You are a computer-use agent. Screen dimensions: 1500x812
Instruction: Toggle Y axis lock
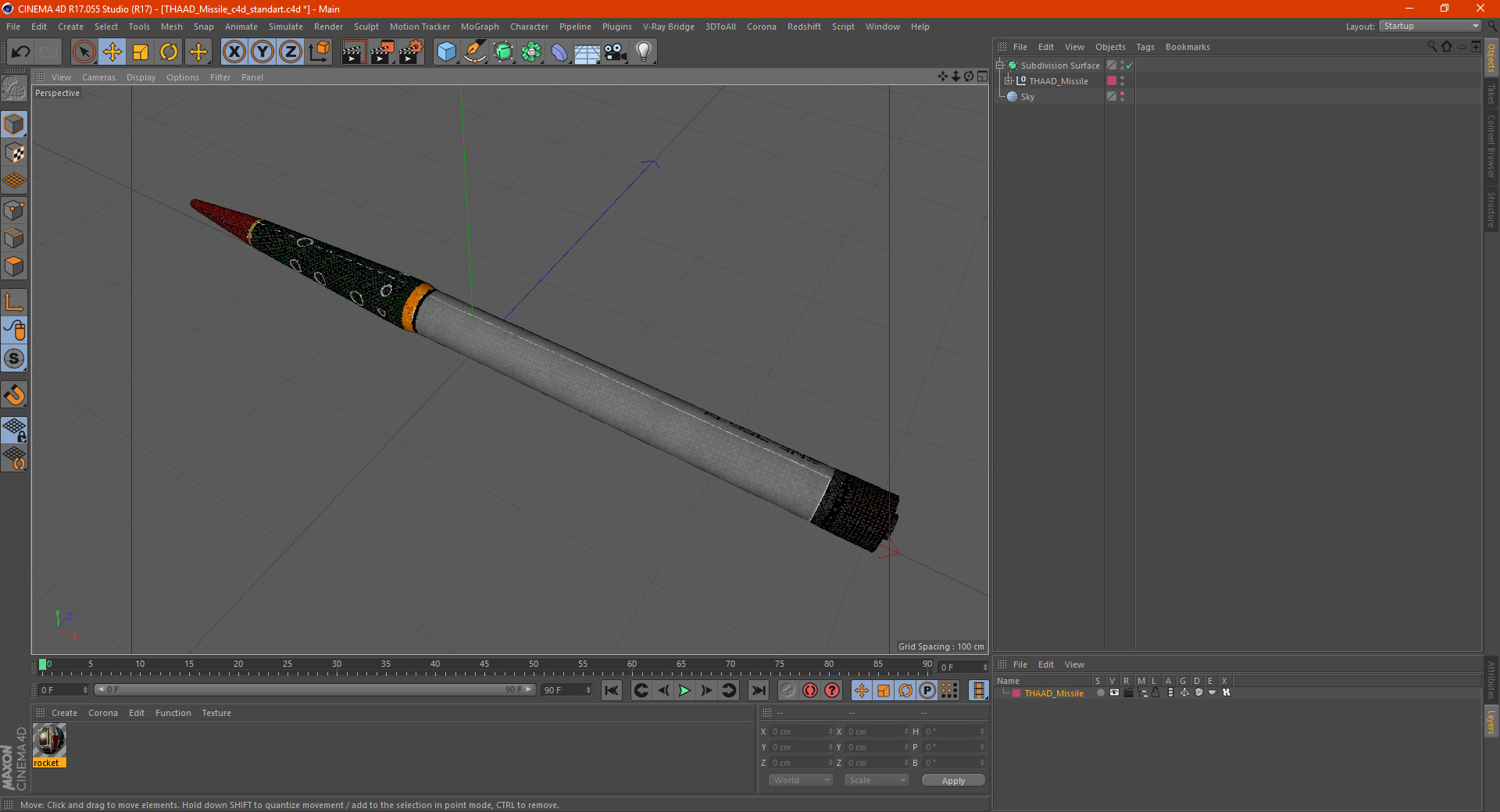click(x=262, y=52)
